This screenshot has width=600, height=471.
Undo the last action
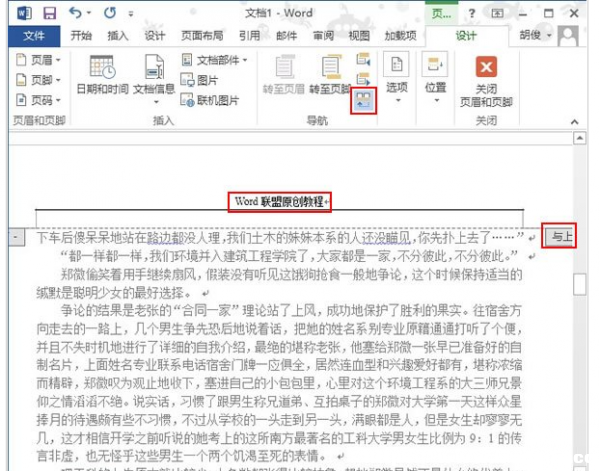(x=75, y=13)
